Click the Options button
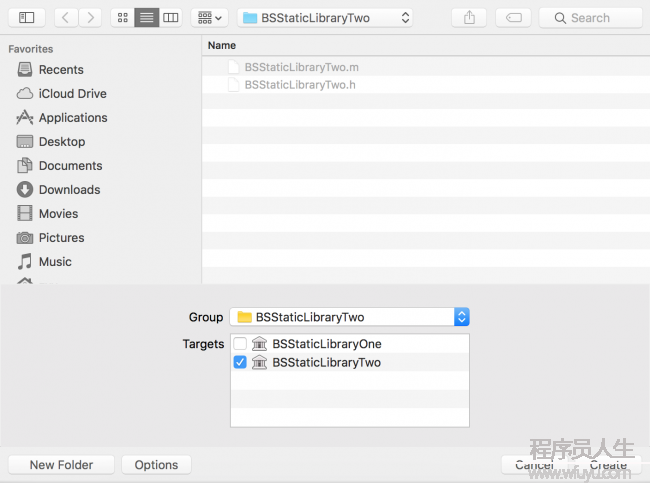The image size is (650, 483). pyautogui.click(x=156, y=465)
